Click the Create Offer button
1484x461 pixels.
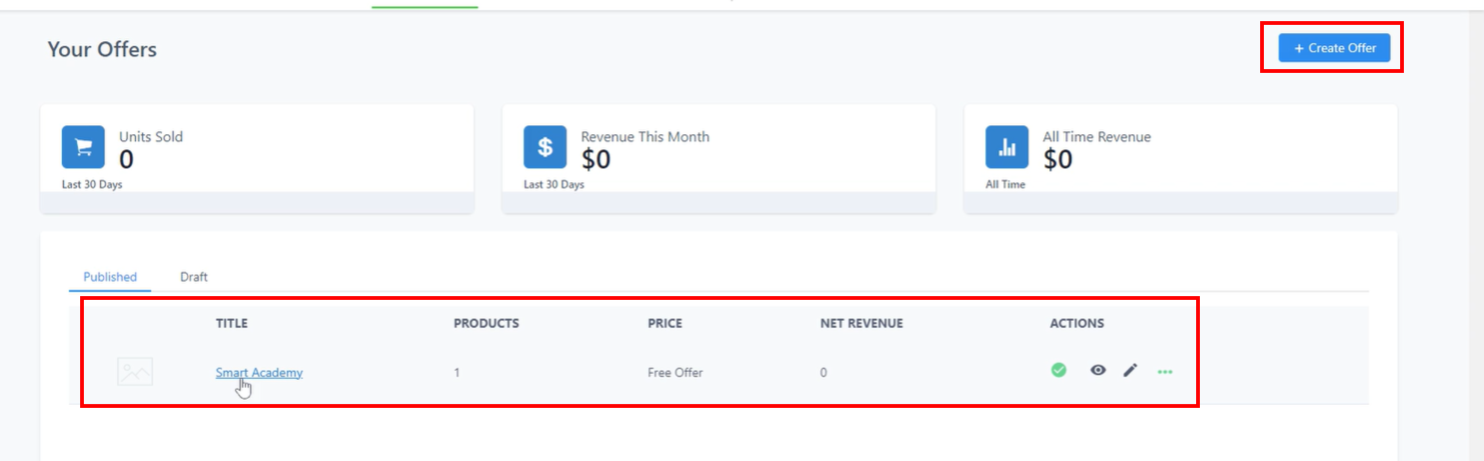pyautogui.click(x=1334, y=48)
